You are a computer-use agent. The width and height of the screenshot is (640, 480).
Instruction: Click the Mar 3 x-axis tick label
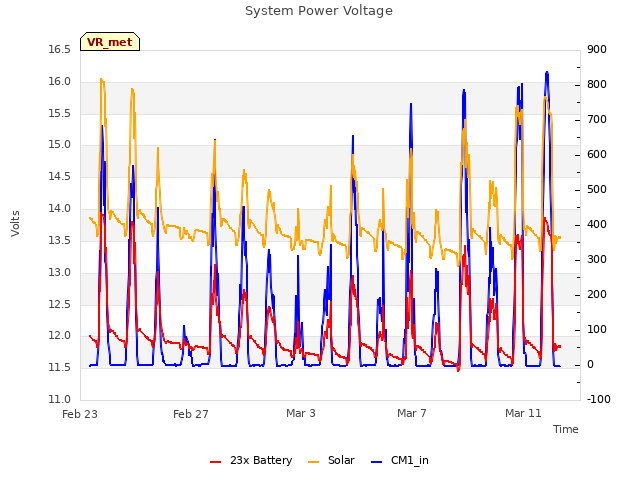click(301, 413)
